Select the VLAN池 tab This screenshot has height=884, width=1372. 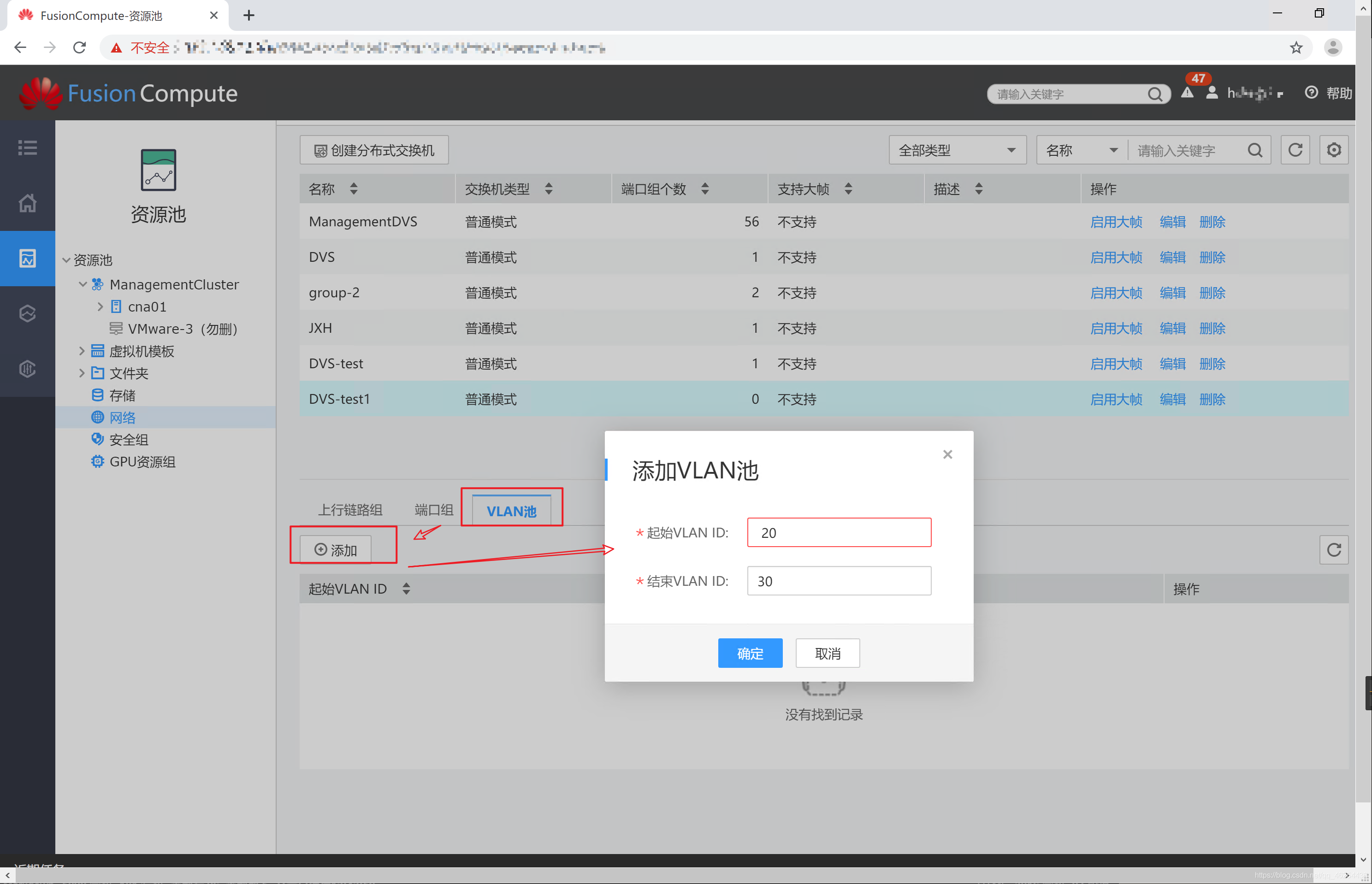pyautogui.click(x=511, y=511)
